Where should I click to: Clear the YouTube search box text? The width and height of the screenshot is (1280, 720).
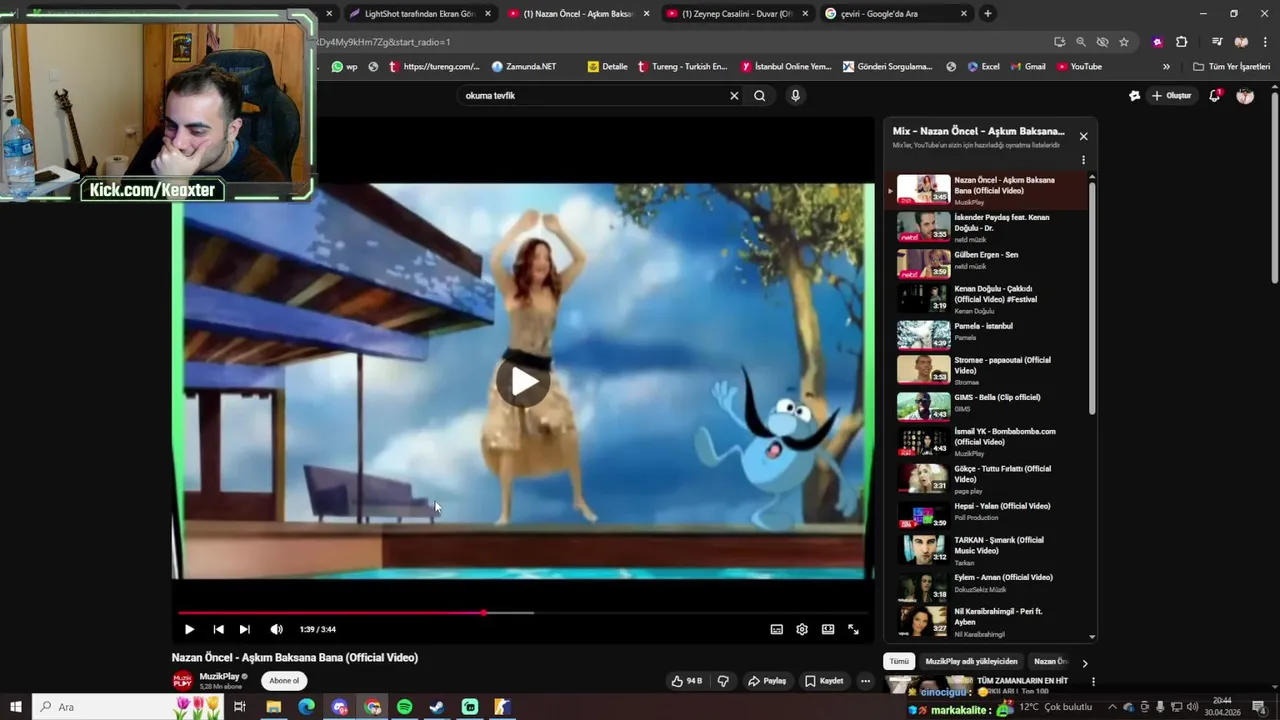pos(734,96)
